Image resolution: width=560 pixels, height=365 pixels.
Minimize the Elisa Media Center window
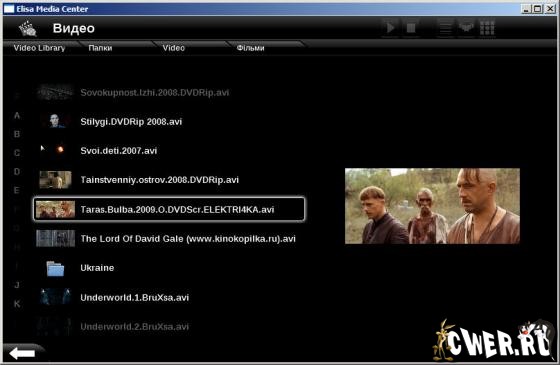tap(526, 9)
